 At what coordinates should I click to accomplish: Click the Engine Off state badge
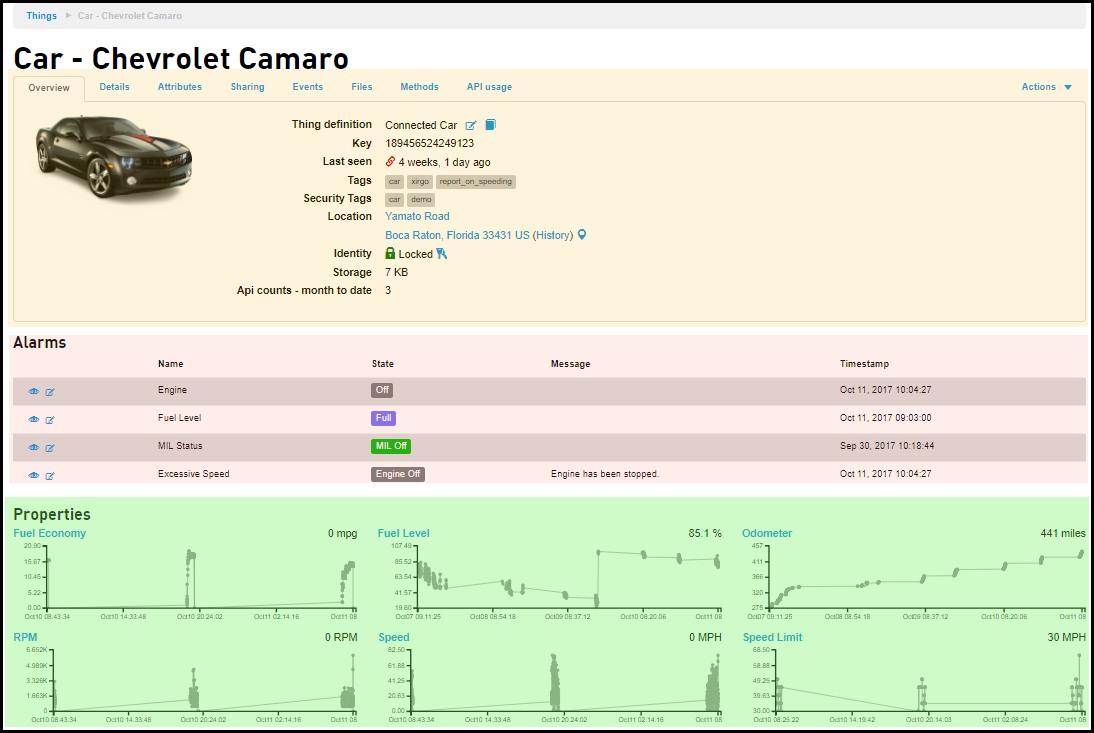tap(398, 474)
